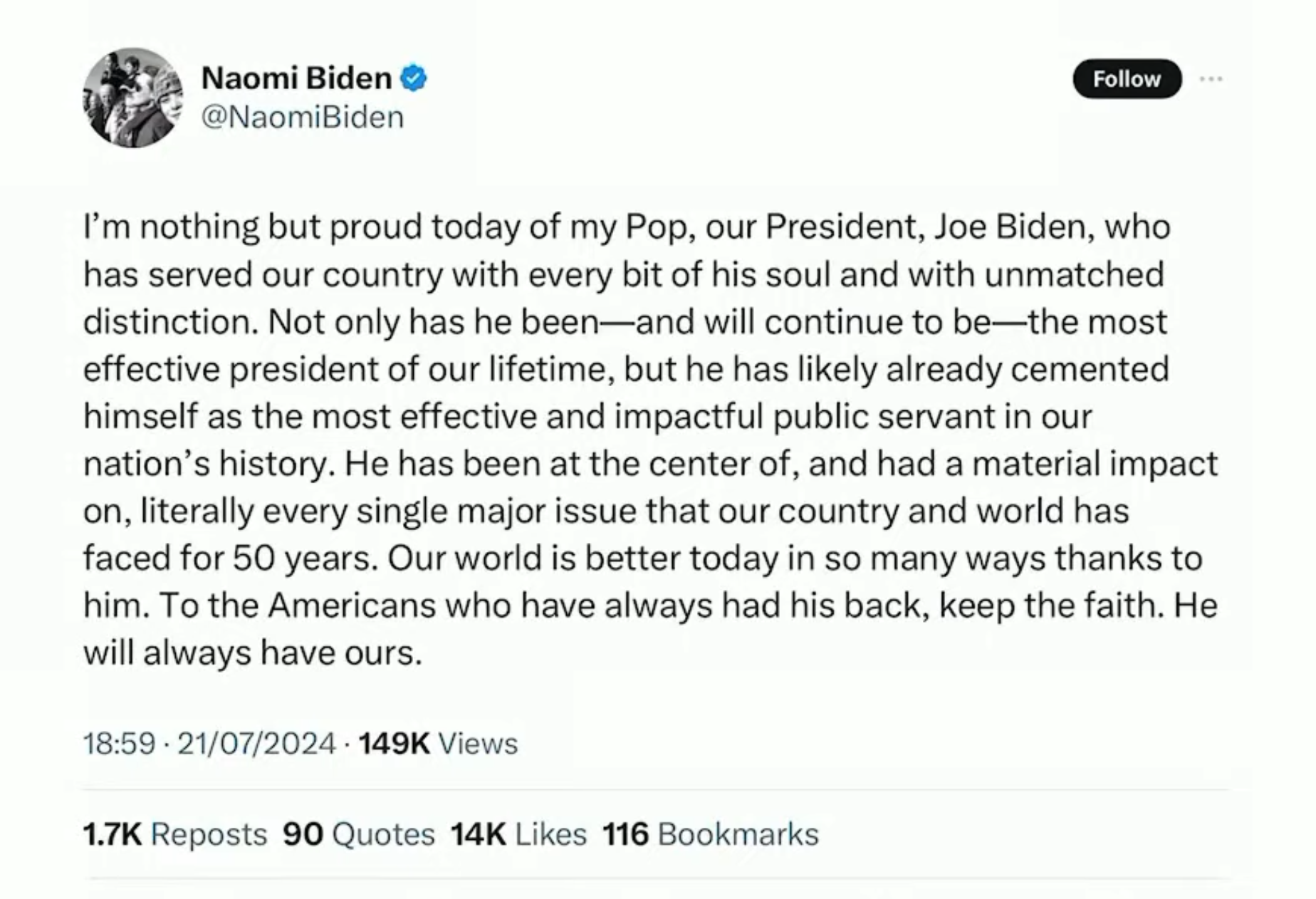View the 1.7K Reposts list
Viewport: 1316px width, 899px height.
click(175, 834)
